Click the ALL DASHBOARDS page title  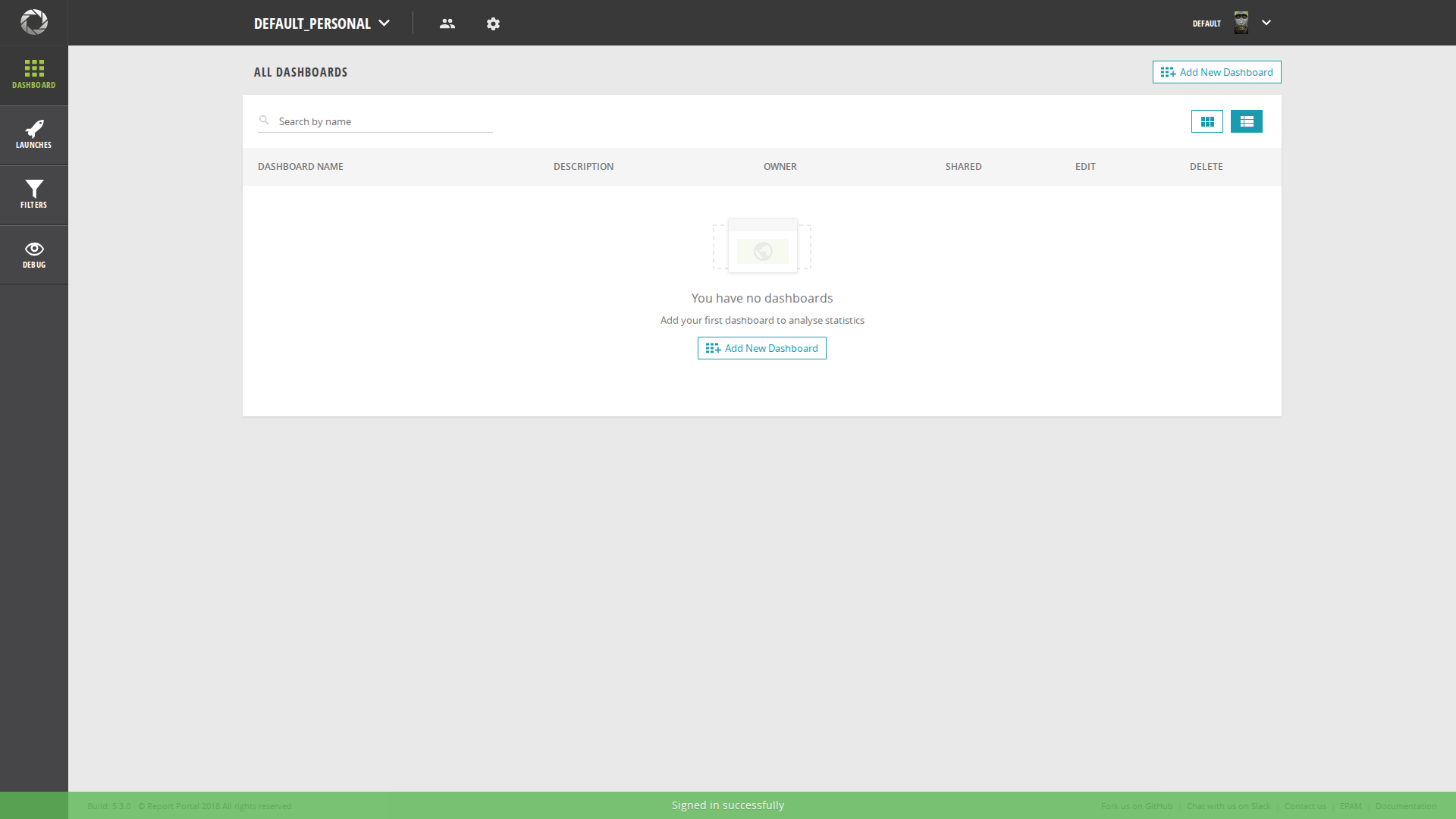[x=300, y=72]
